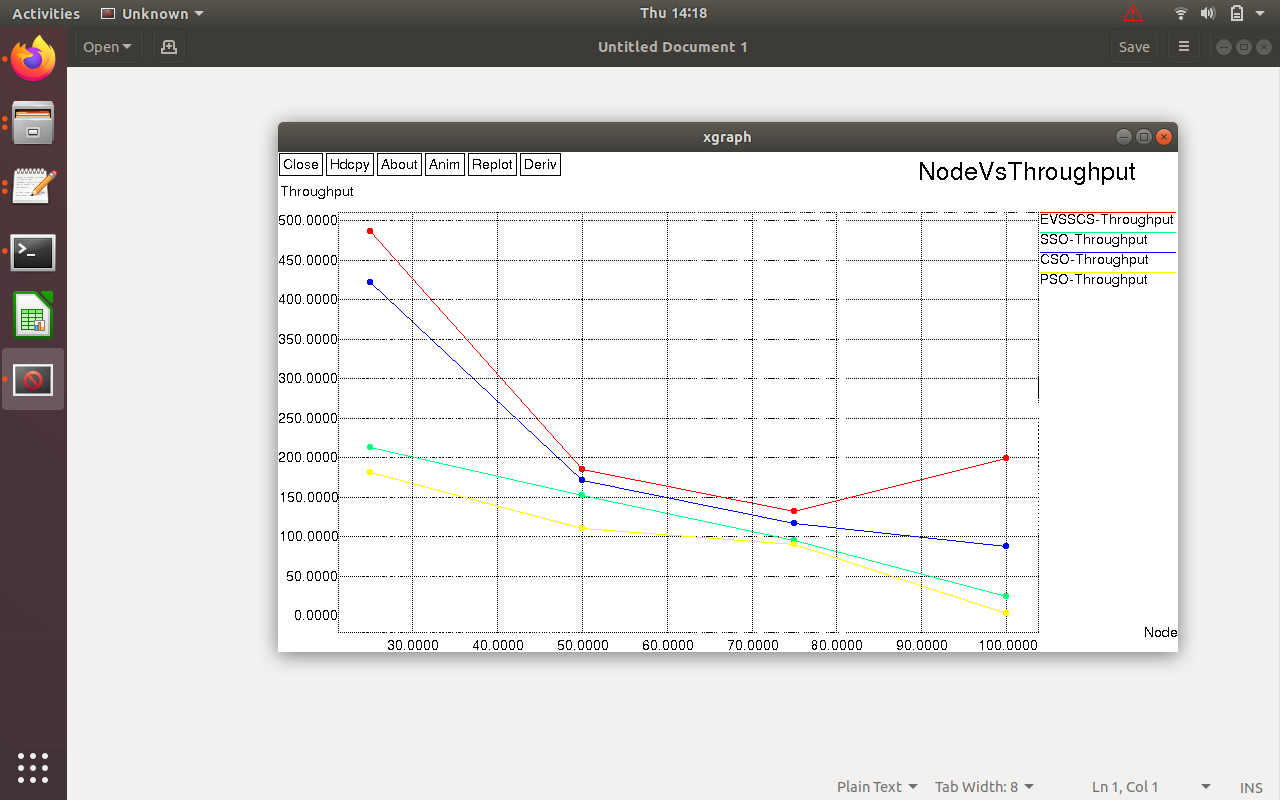The image size is (1280, 800).
Task: Click the About button in xgraph
Action: (399, 165)
